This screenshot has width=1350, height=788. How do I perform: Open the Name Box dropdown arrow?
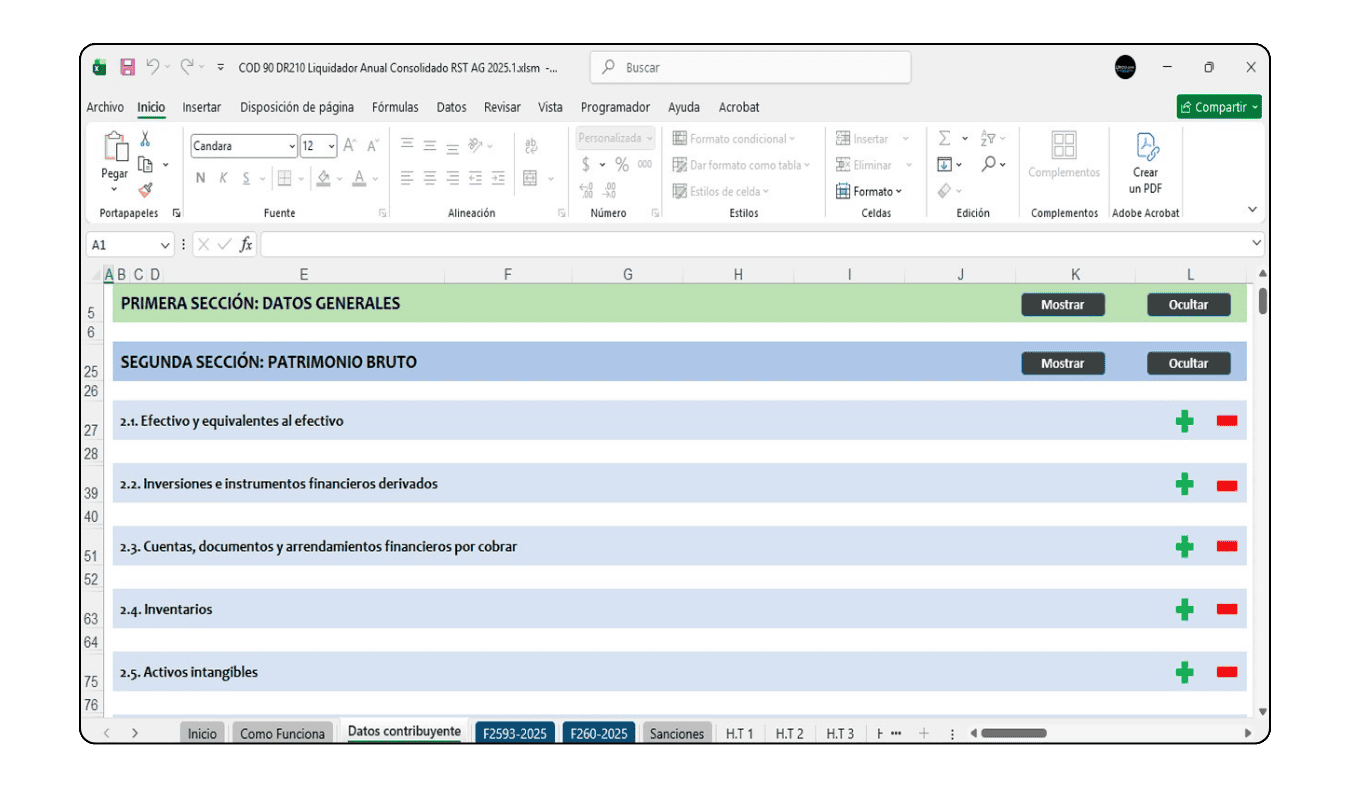(165, 245)
